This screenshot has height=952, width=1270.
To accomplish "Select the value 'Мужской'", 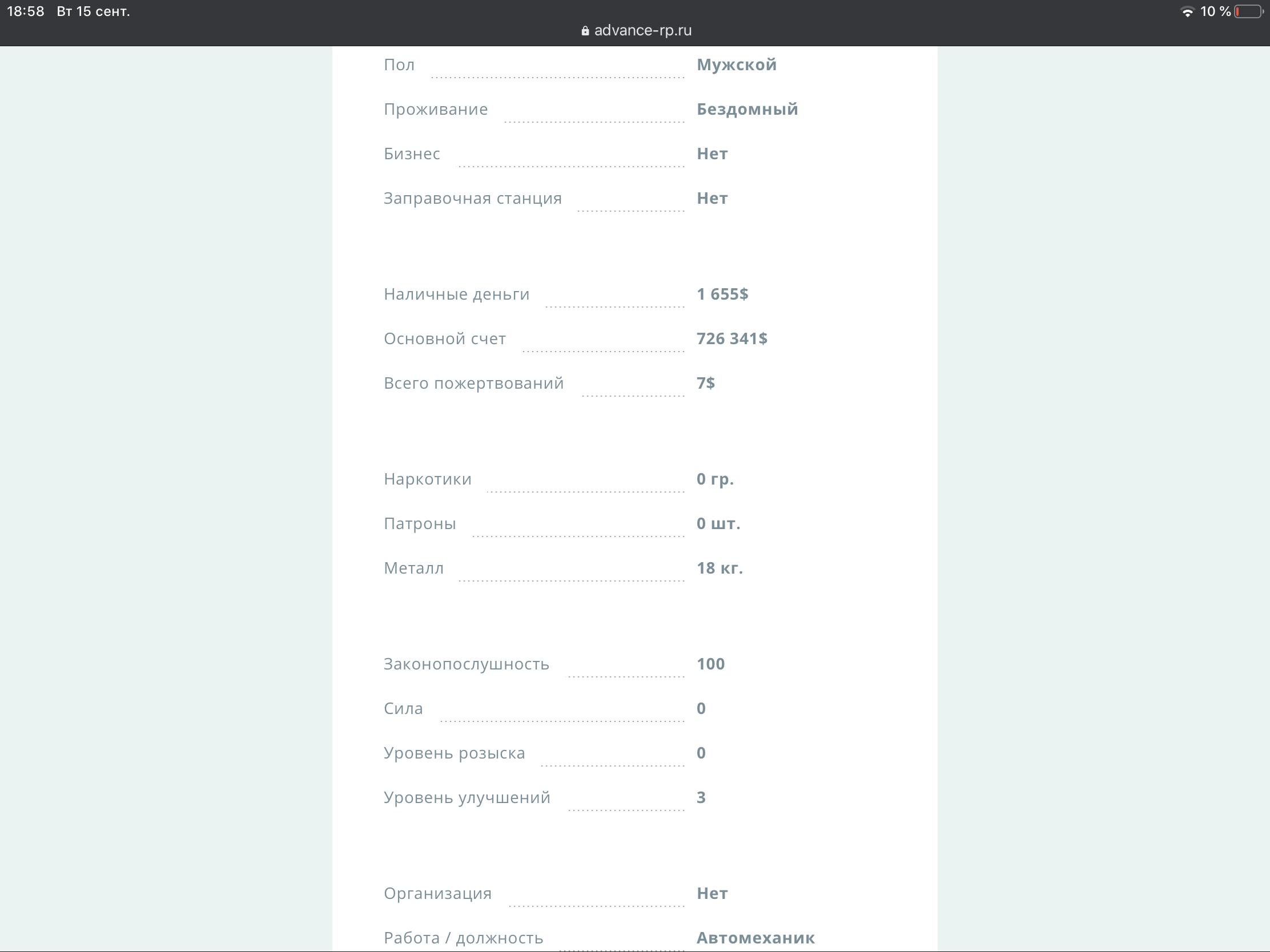I will click(x=737, y=65).
